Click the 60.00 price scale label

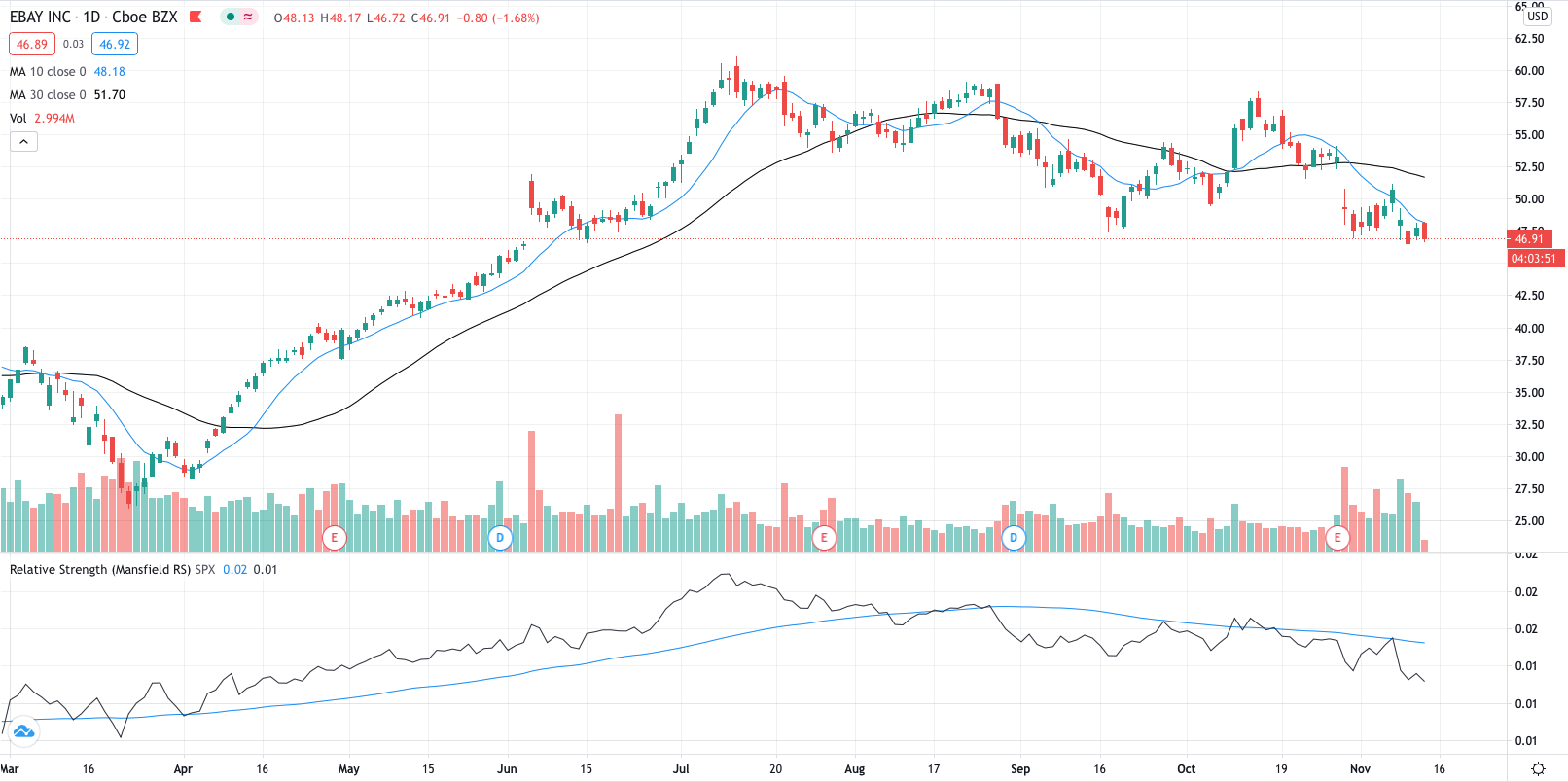tap(1529, 70)
